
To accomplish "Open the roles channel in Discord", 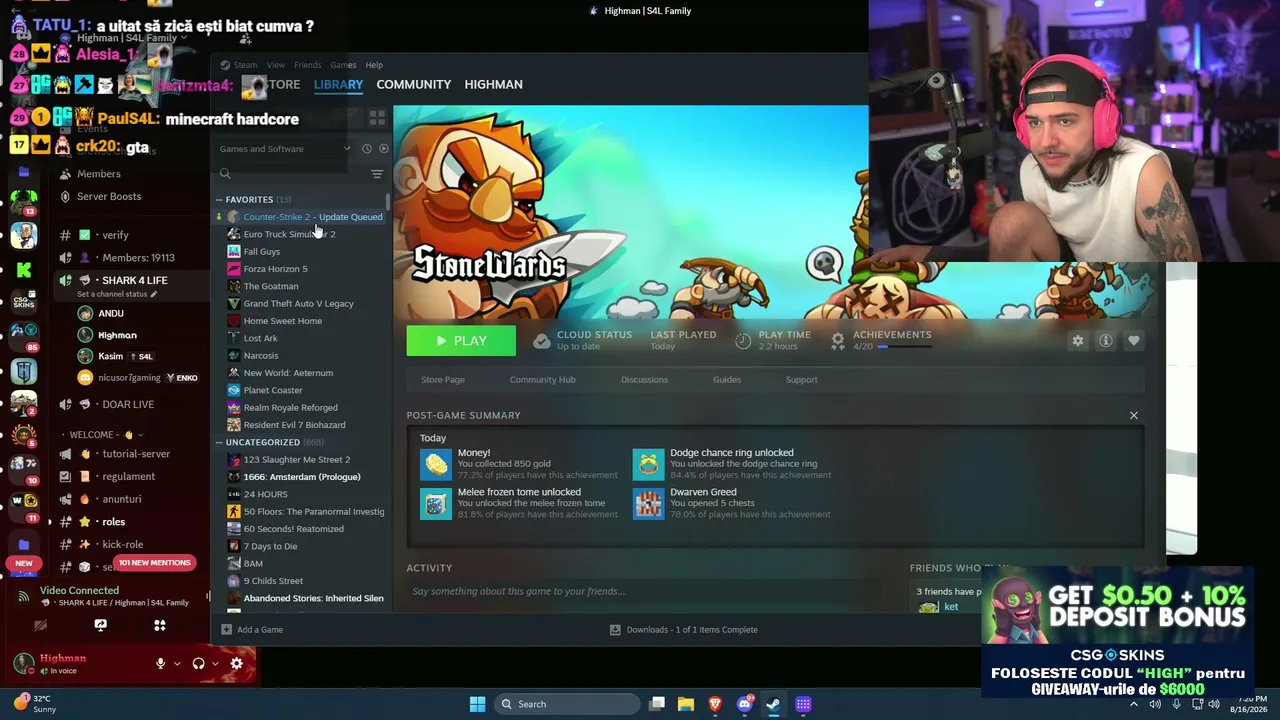I will [114, 522].
